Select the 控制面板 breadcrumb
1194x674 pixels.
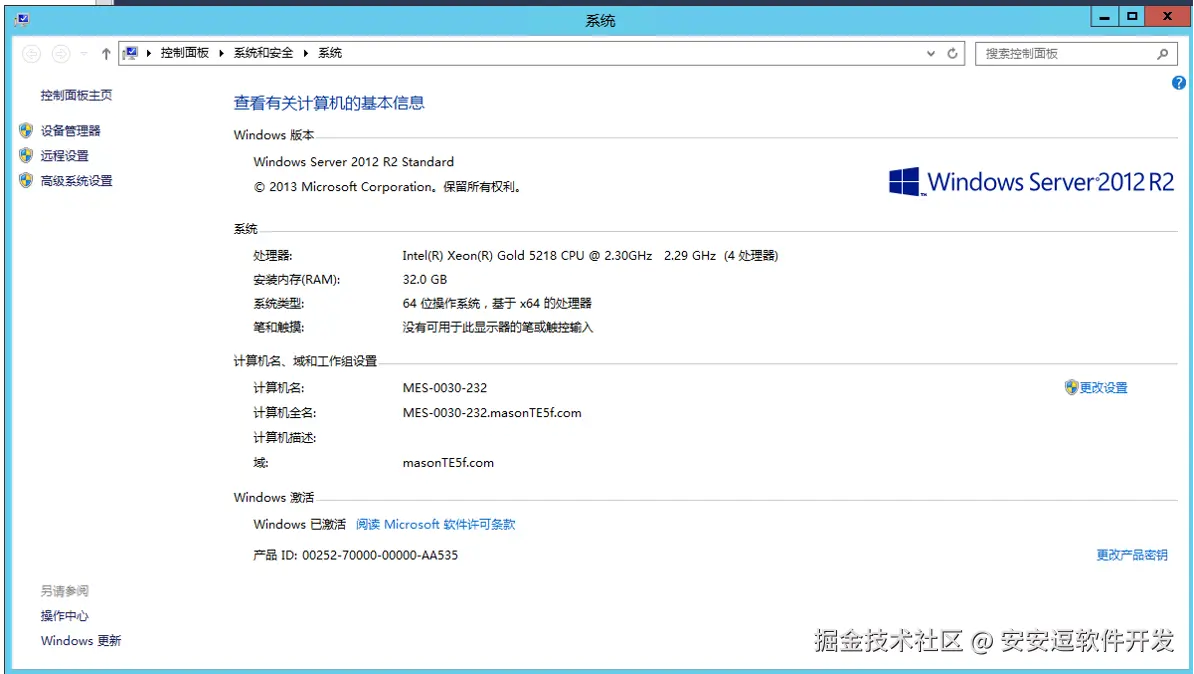184,53
